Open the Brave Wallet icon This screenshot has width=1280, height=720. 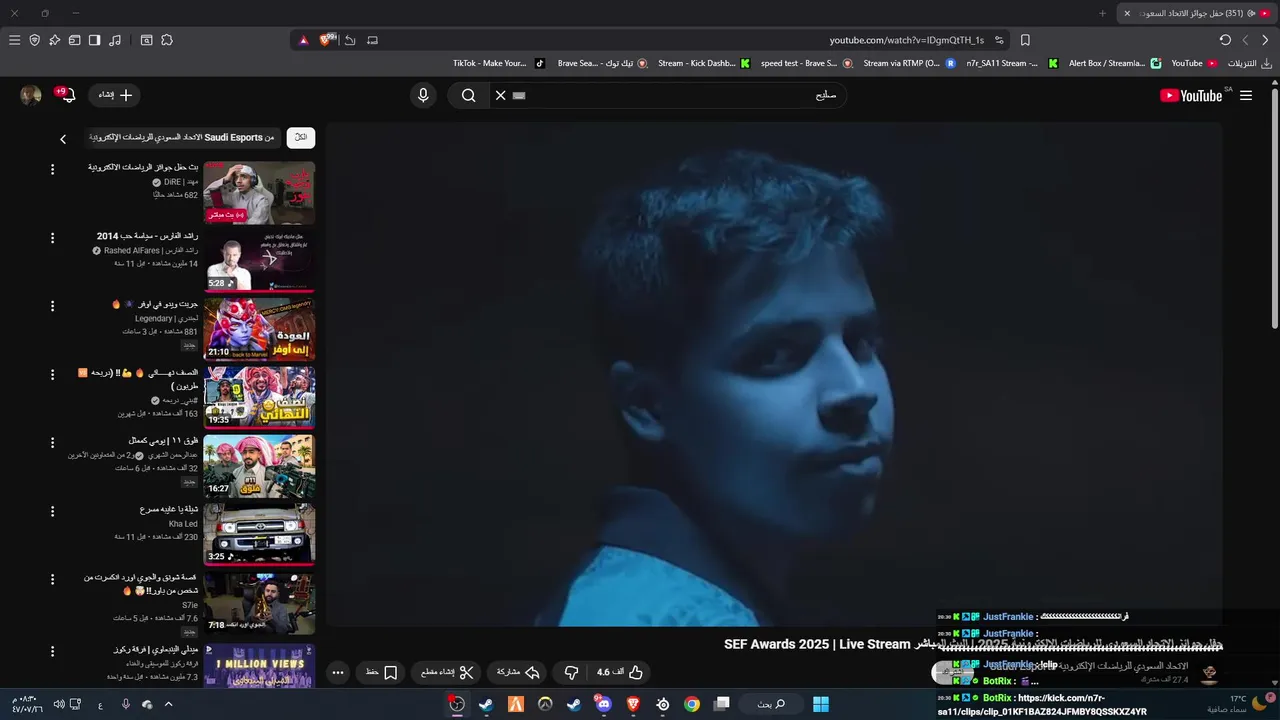[74, 40]
